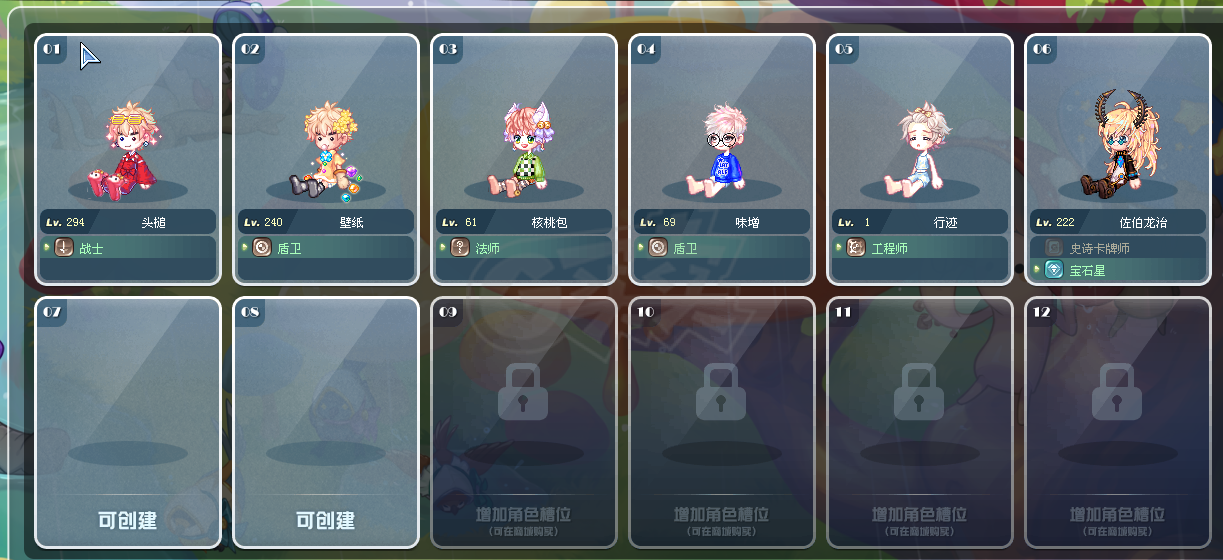Select the 头槌 character sprite in slot 01
The height and width of the screenshot is (560, 1223).
click(x=125, y=148)
